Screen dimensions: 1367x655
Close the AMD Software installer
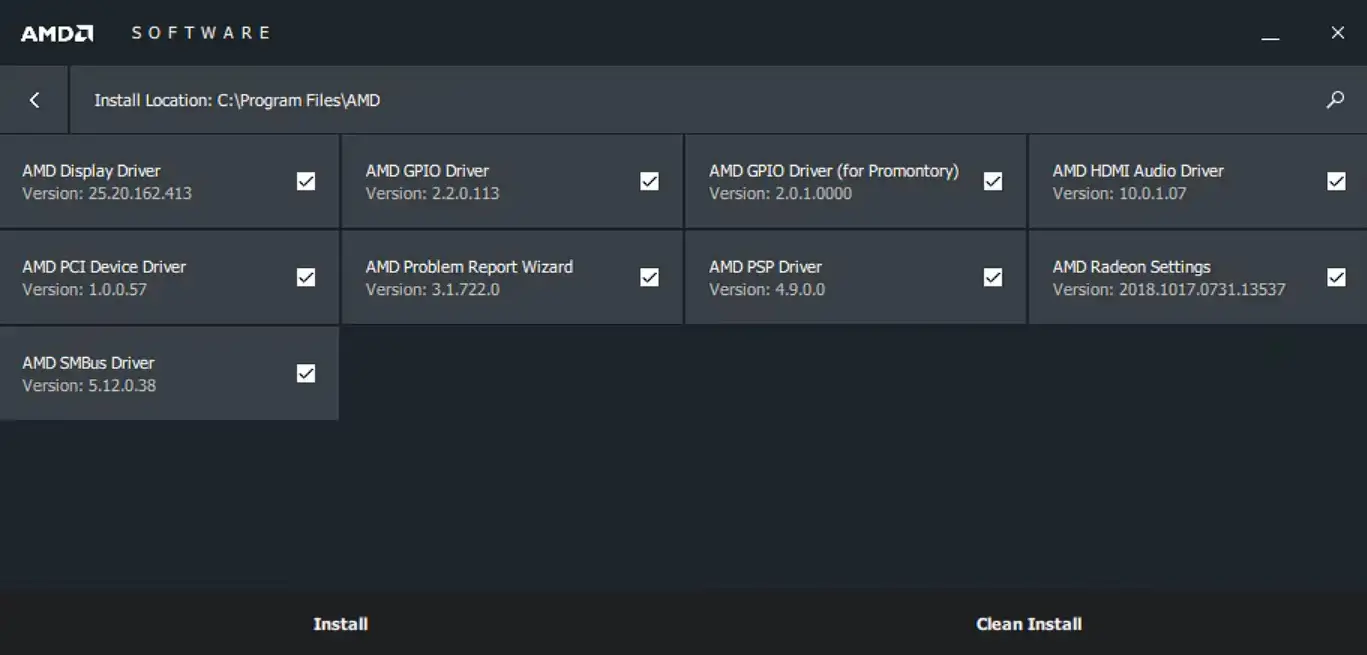coord(1337,33)
